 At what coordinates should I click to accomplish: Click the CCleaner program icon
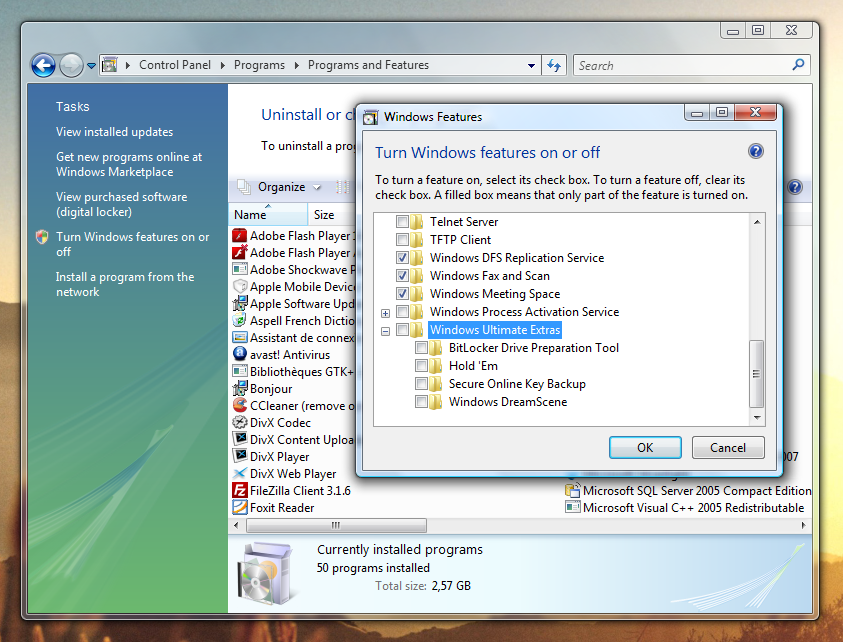click(x=240, y=405)
